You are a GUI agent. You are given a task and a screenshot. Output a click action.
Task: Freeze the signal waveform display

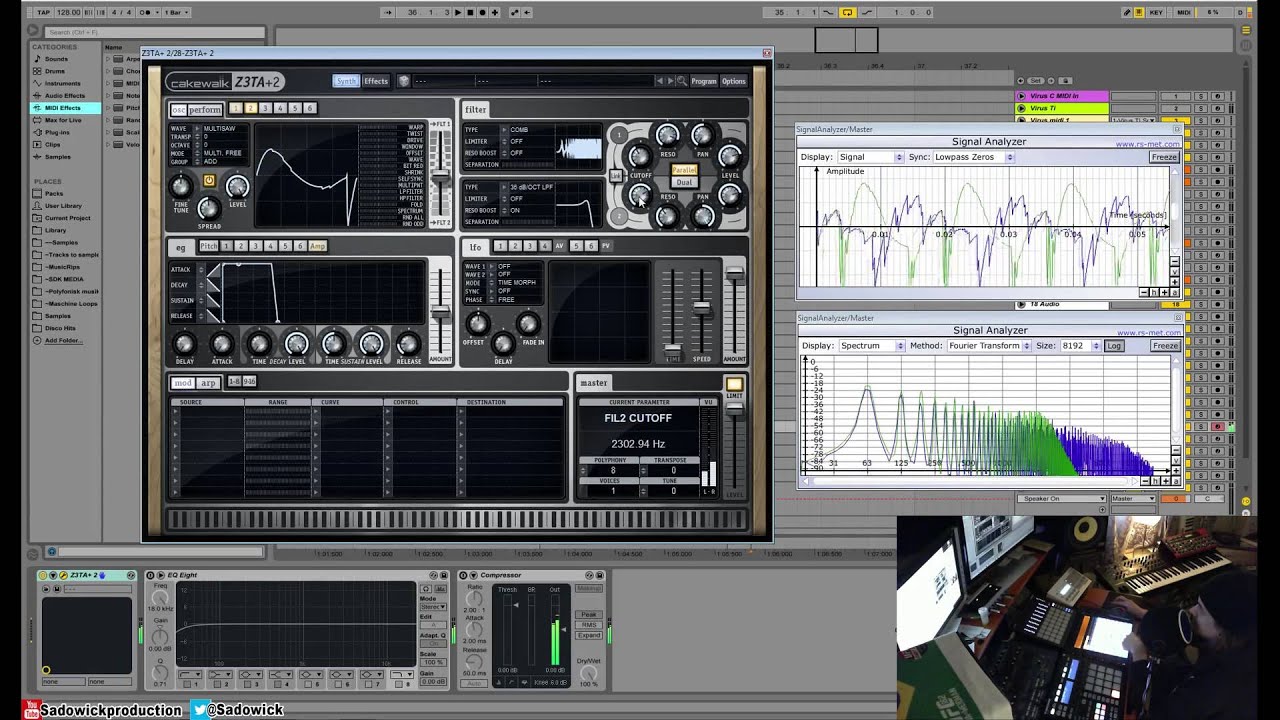coord(1164,157)
